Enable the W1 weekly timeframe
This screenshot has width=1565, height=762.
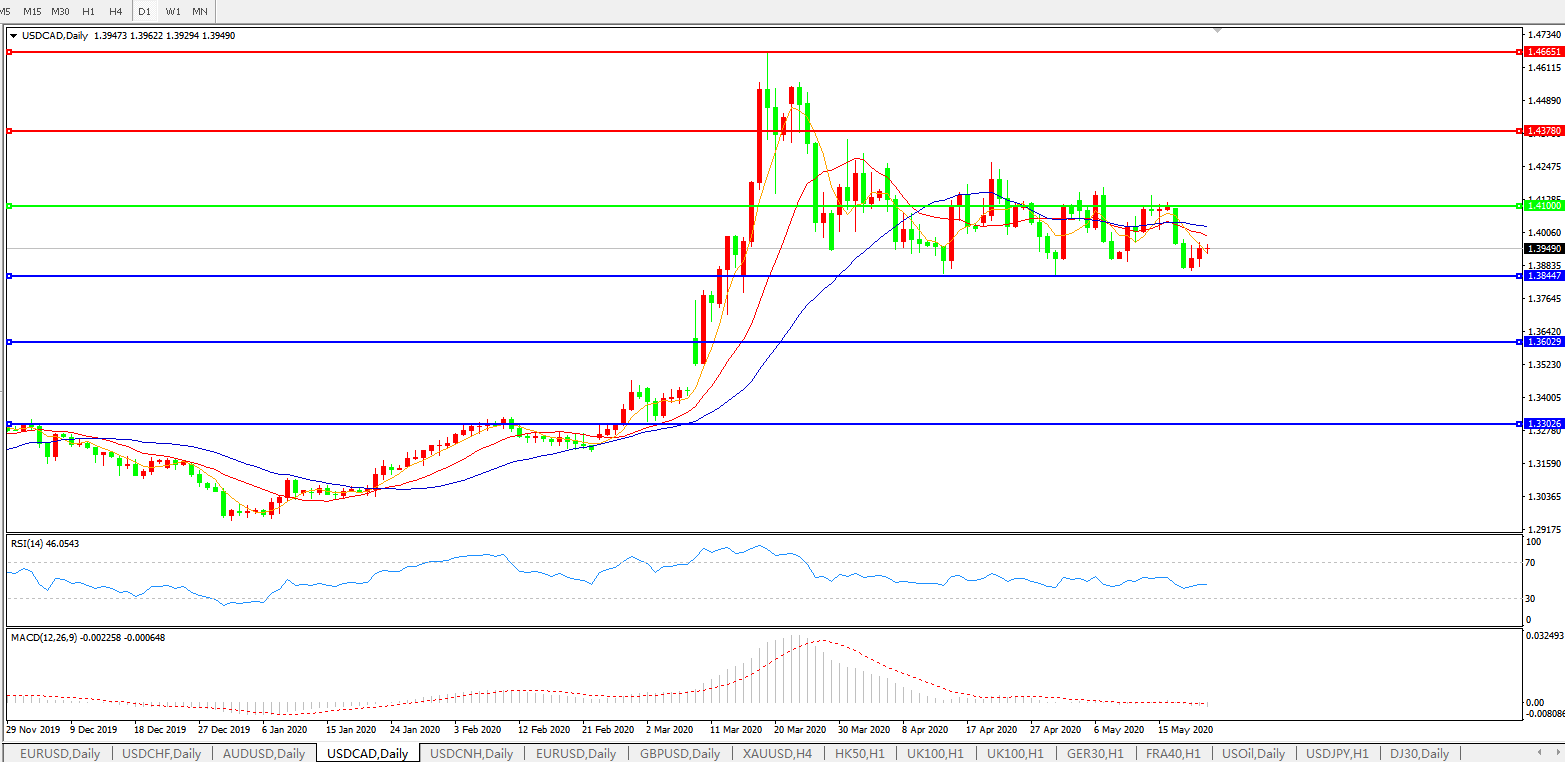pos(173,11)
